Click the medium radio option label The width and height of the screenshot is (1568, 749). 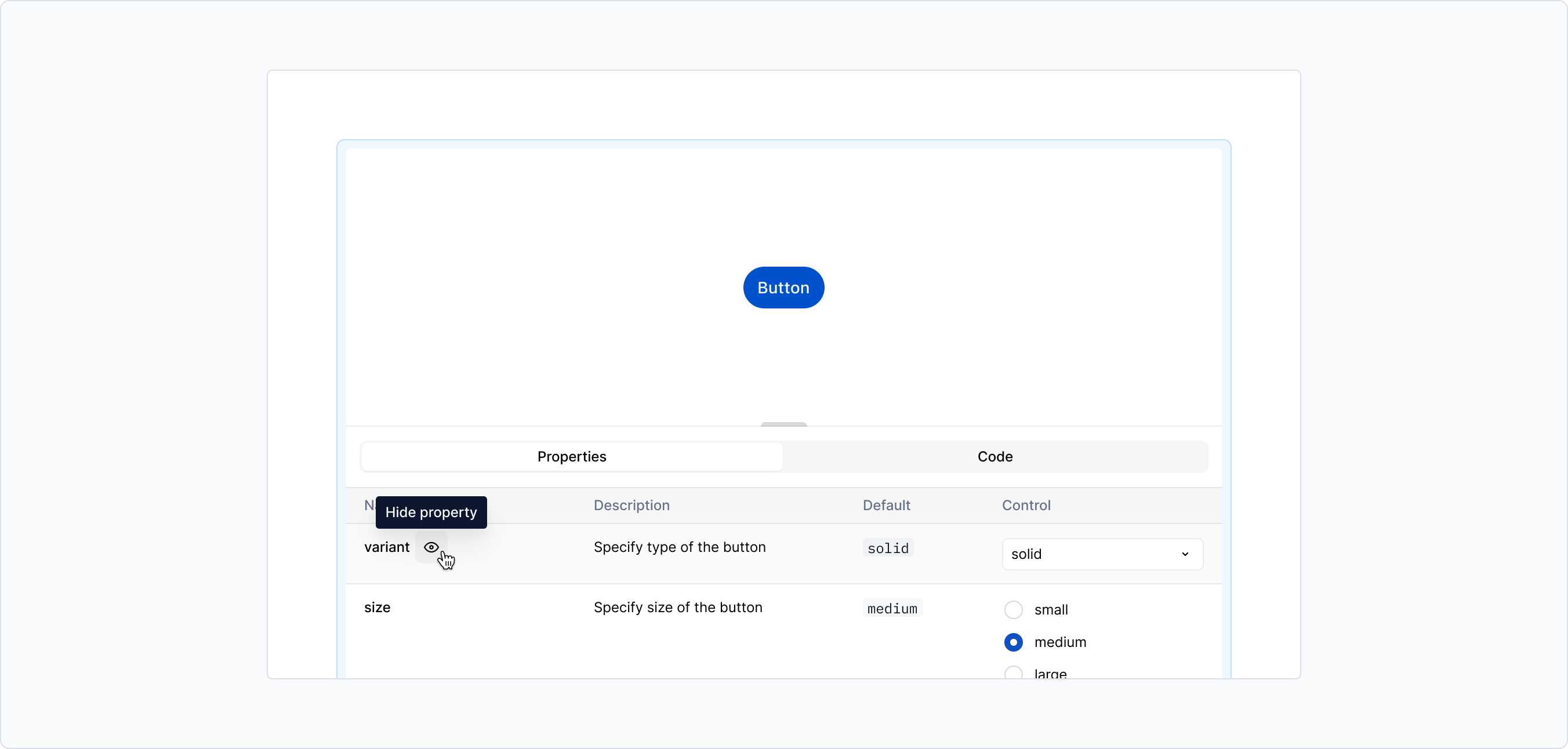[x=1061, y=642]
